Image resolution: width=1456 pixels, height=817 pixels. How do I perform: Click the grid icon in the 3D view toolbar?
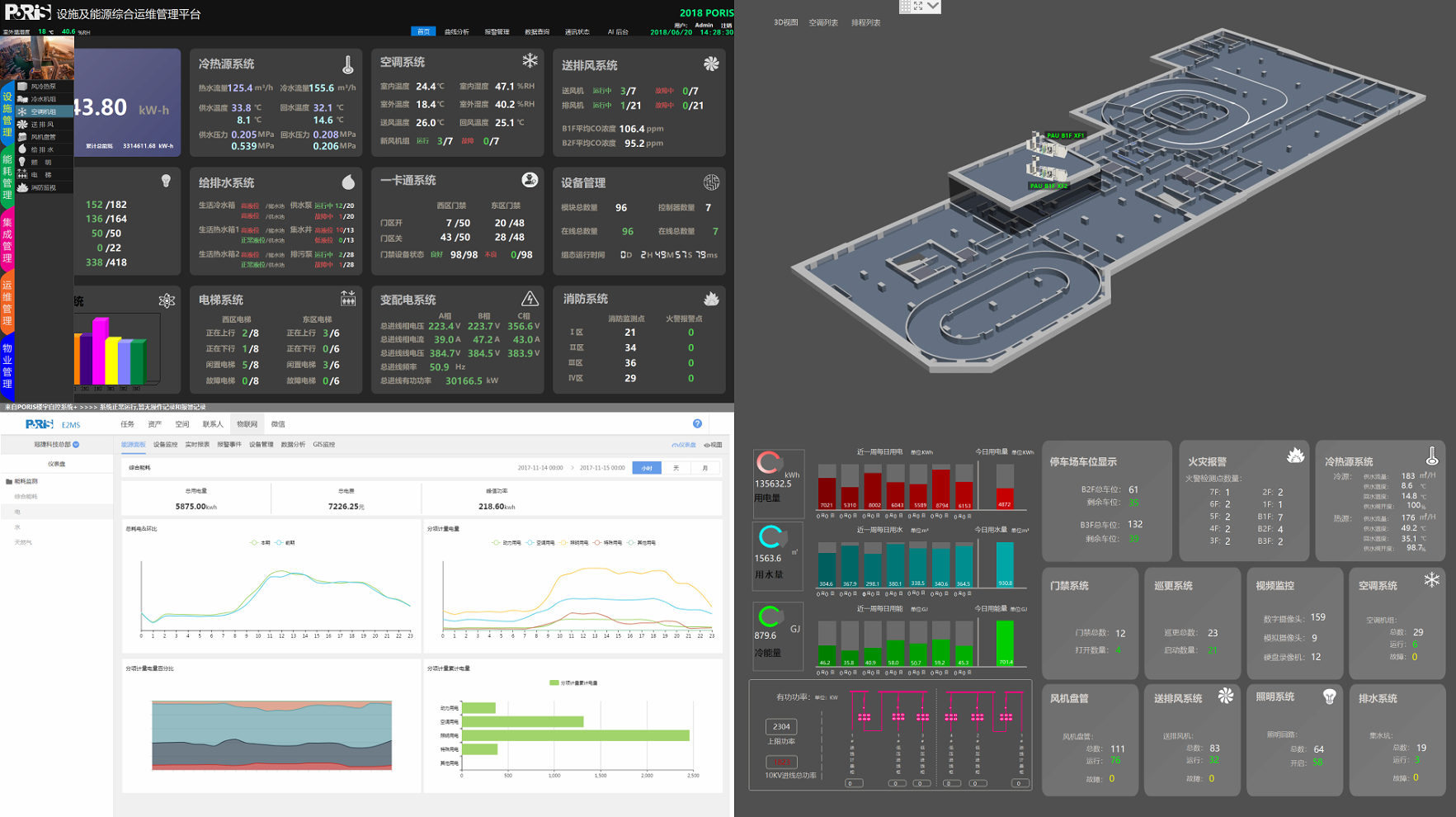pos(905,6)
